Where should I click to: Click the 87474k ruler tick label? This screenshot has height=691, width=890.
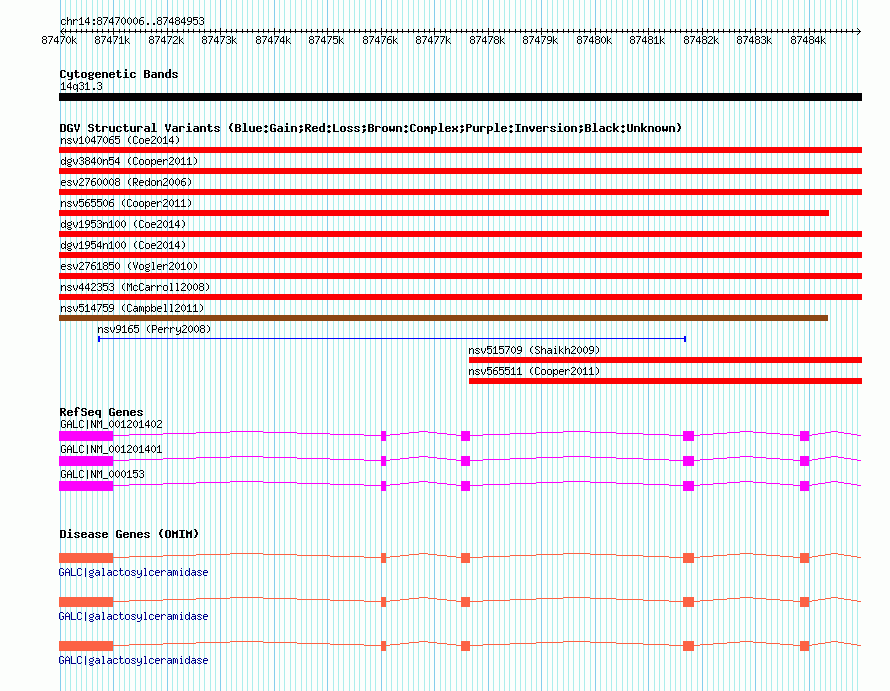[273, 40]
